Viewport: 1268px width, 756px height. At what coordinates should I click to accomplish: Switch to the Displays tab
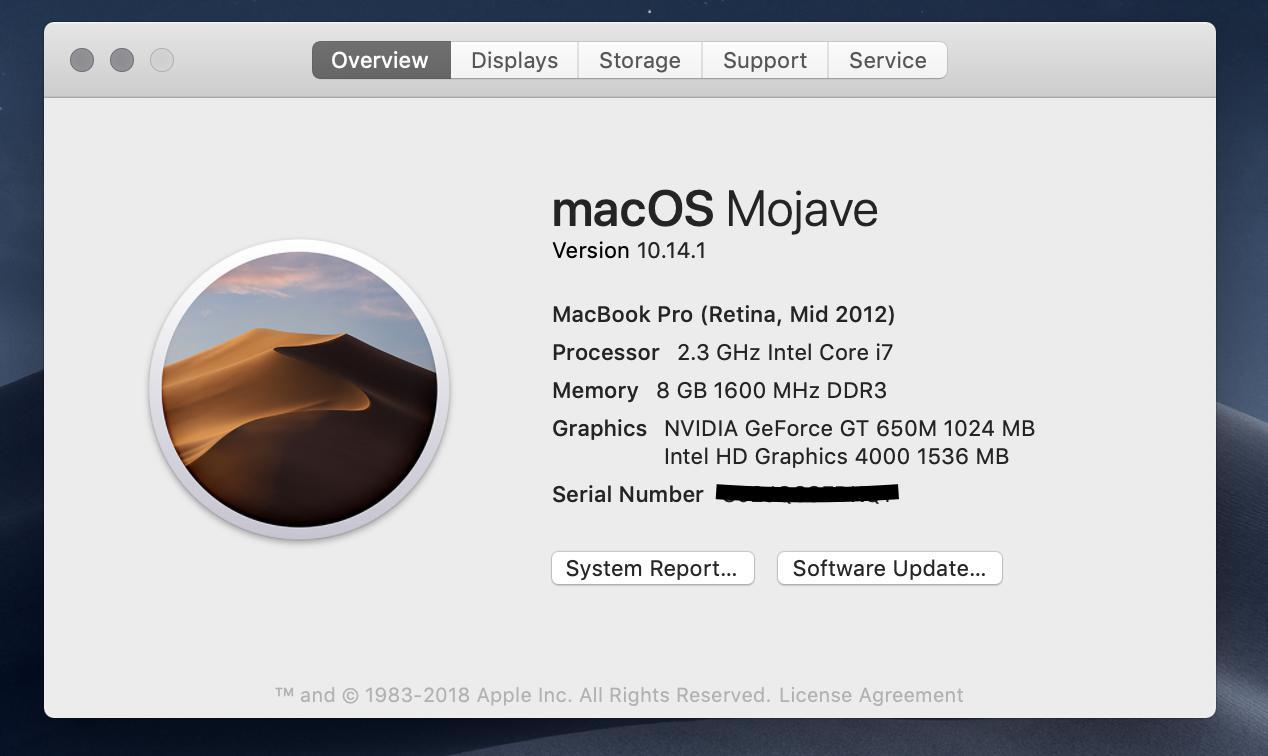pos(514,60)
